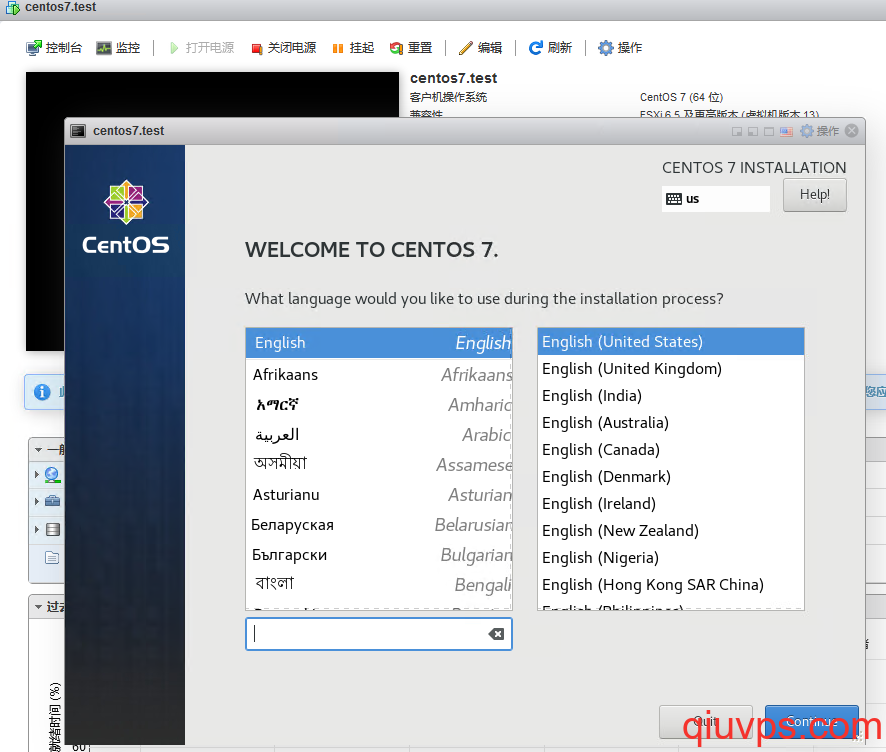Select Assamese in the language list
The image size is (886, 752).
[379, 464]
